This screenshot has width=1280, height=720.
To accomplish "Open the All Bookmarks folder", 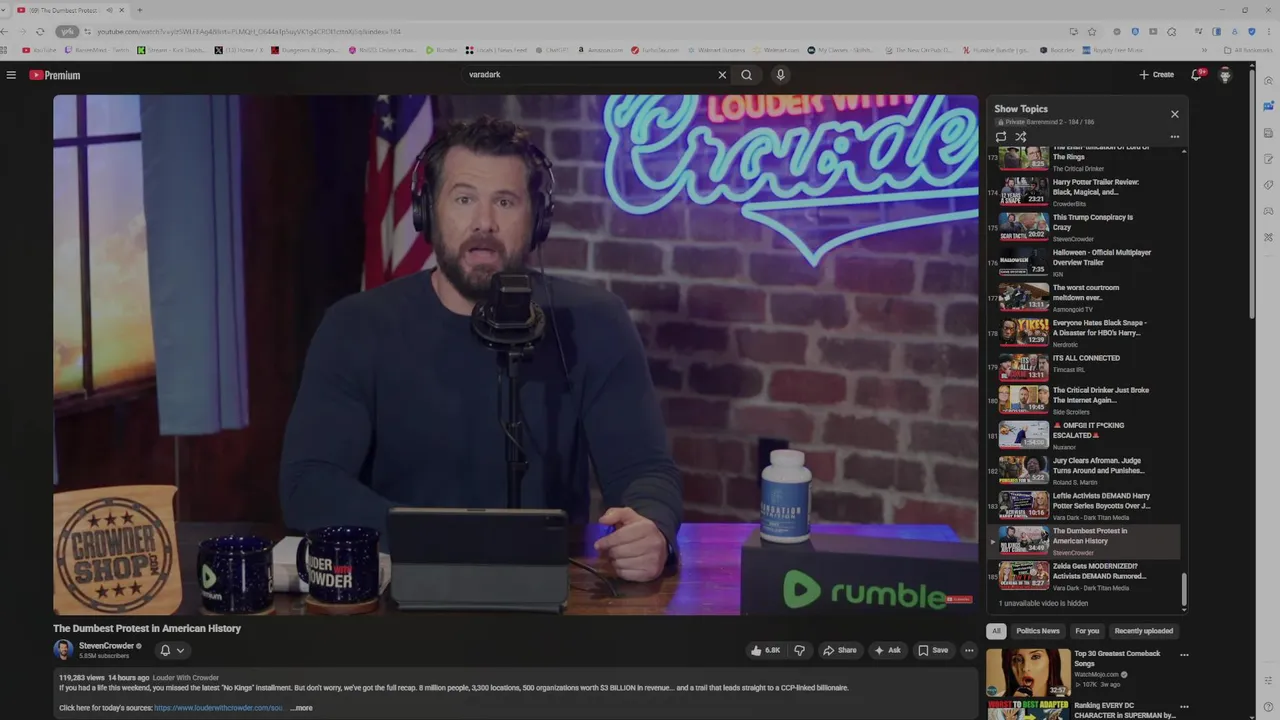I will [1247, 50].
